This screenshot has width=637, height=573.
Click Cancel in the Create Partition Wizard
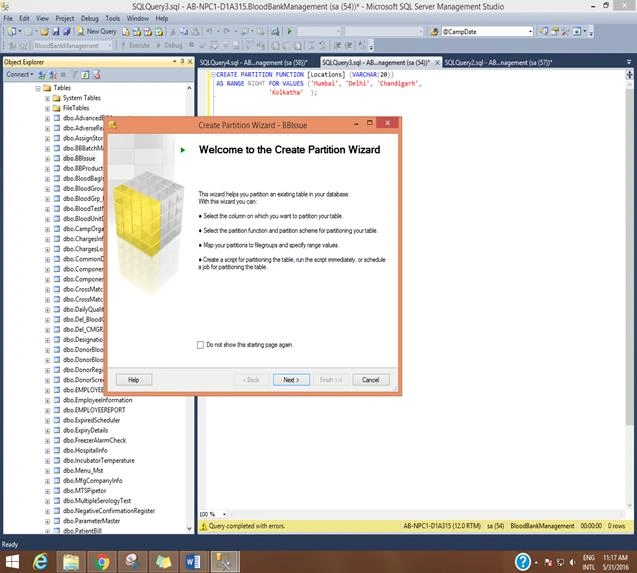click(x=370, y=380)
